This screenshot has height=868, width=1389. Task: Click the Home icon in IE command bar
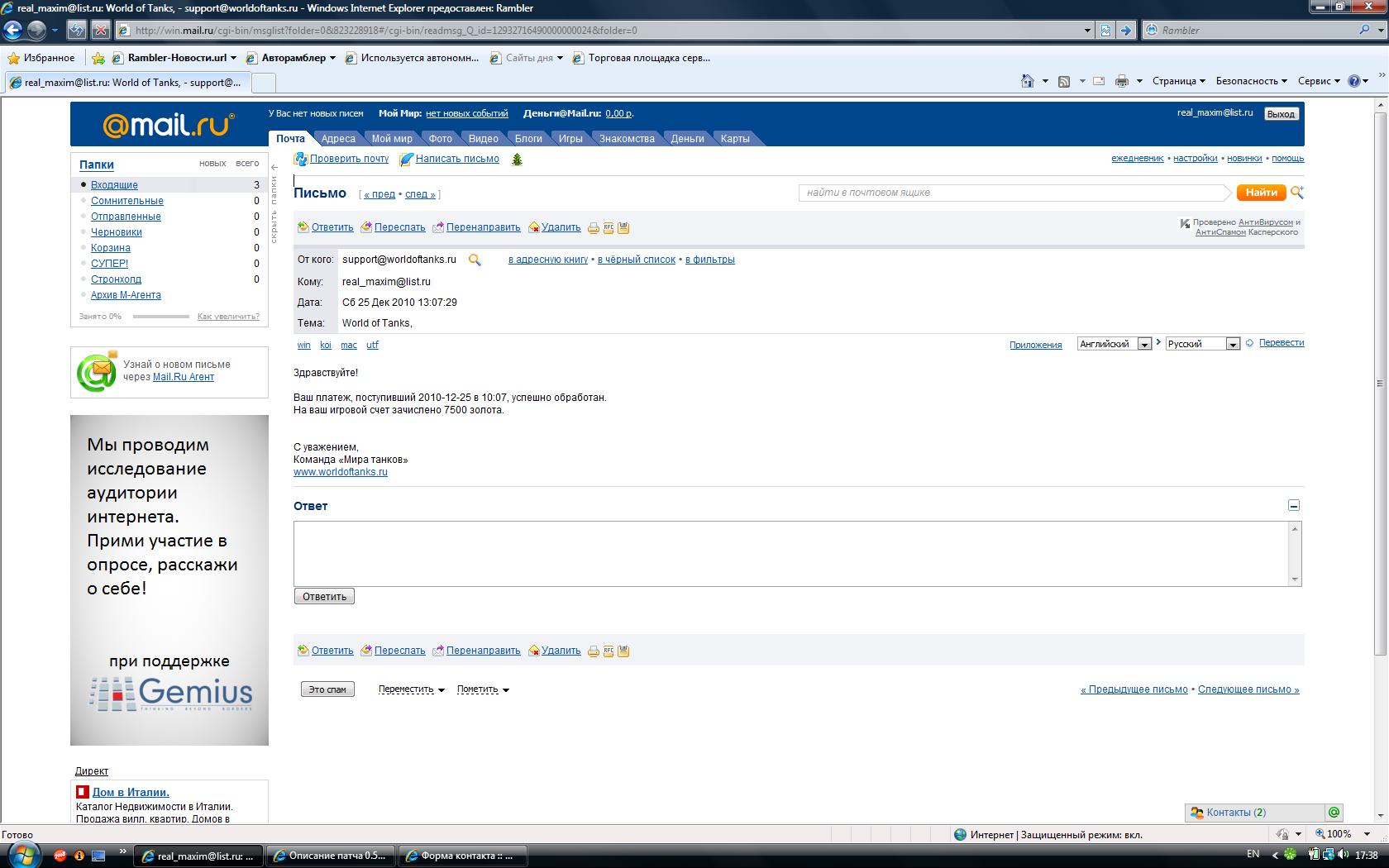[x=1028, y=81]
